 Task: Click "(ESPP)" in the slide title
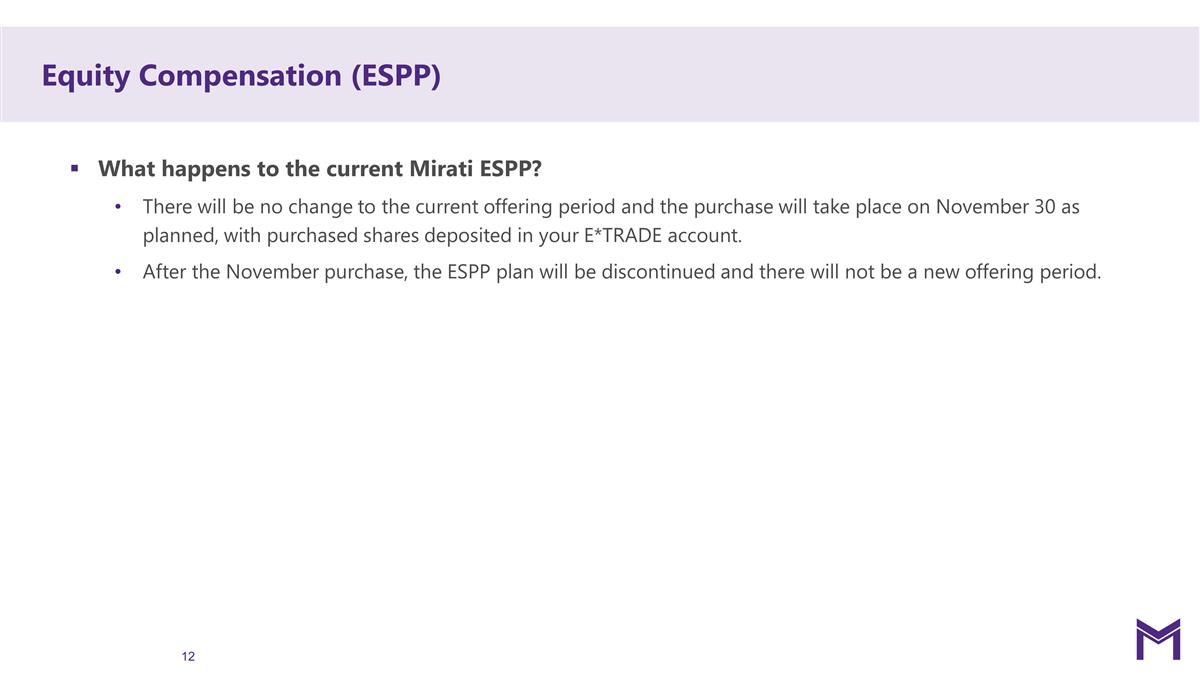tap(395, 75)
